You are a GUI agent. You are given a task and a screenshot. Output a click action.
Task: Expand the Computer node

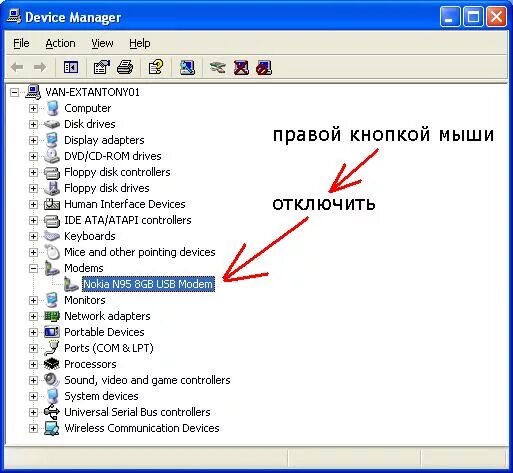point(33,108)
